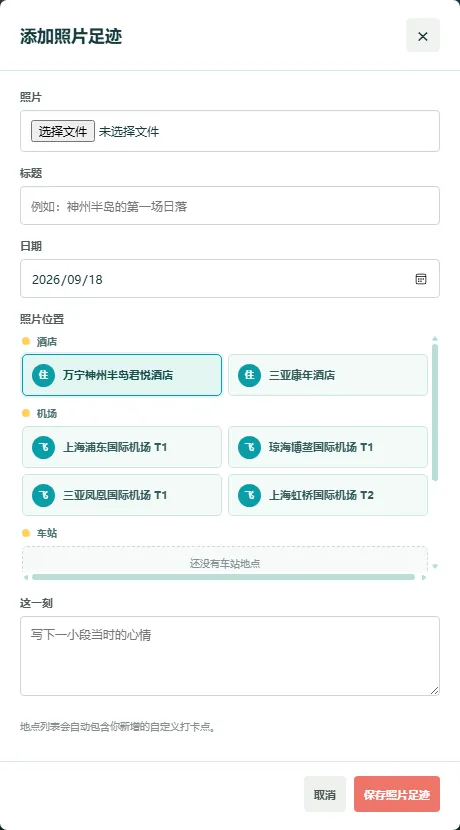Choose 琼海博鳌国际机场 T1 as photo location
460x830 pixels.
328,447
